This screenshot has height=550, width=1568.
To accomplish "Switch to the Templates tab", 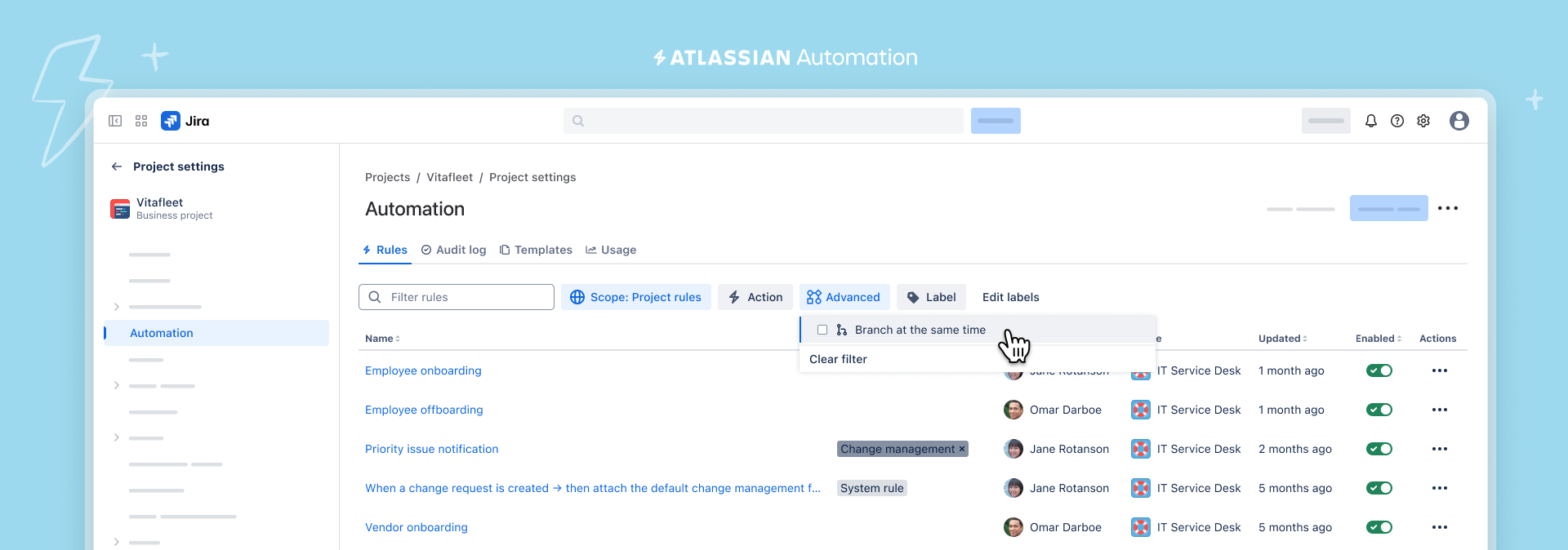I will click(x=536, y=250).
